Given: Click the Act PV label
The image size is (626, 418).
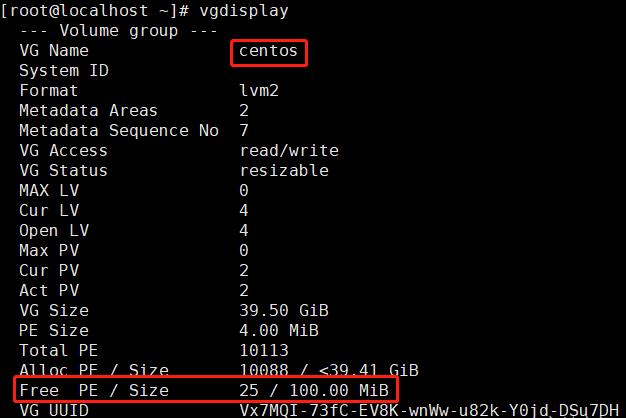Looking at the screenshot, I should [x=49, y=290].
